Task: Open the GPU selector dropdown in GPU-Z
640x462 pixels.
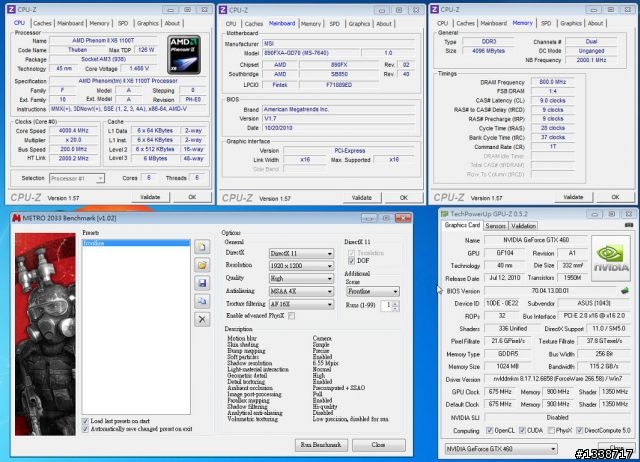Action: 501,449
